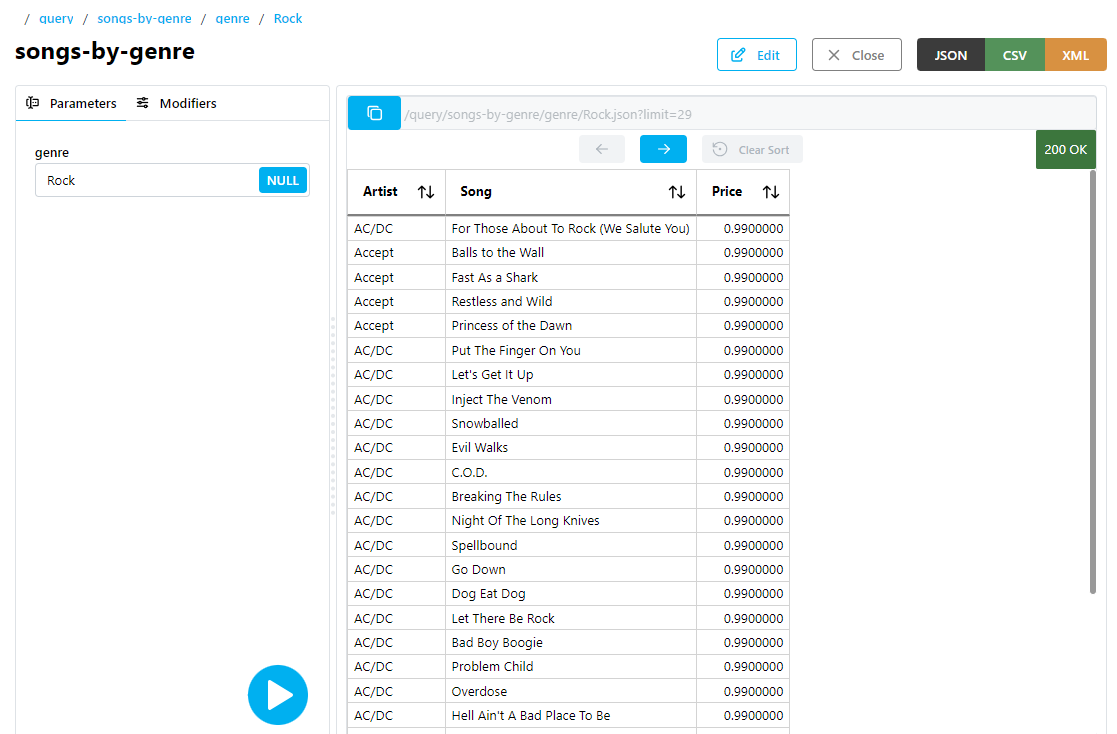Sort the table by Artist column arrows
This screenshot has height=734, width=1117.
tap(426, 192)
